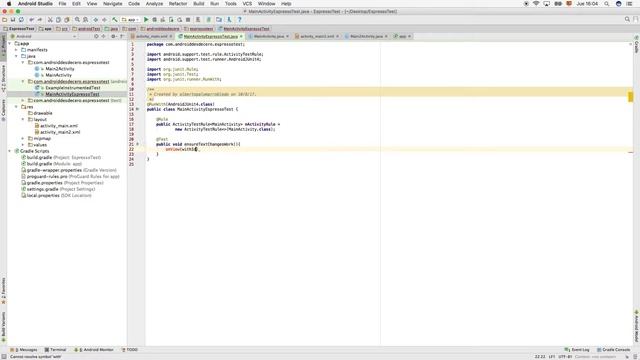Click the green Run button
Viewport: 640px width, 360px height.
(x=146, y=20)
